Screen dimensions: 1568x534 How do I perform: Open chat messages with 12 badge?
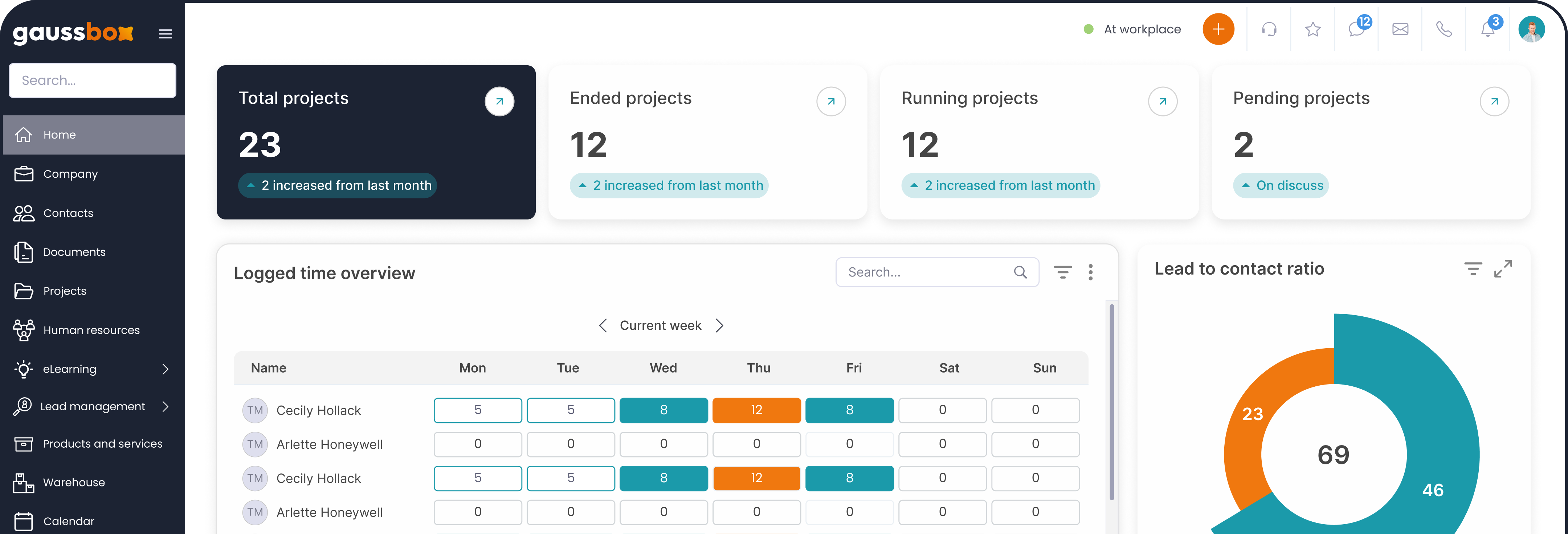(x=1357, y=29)
